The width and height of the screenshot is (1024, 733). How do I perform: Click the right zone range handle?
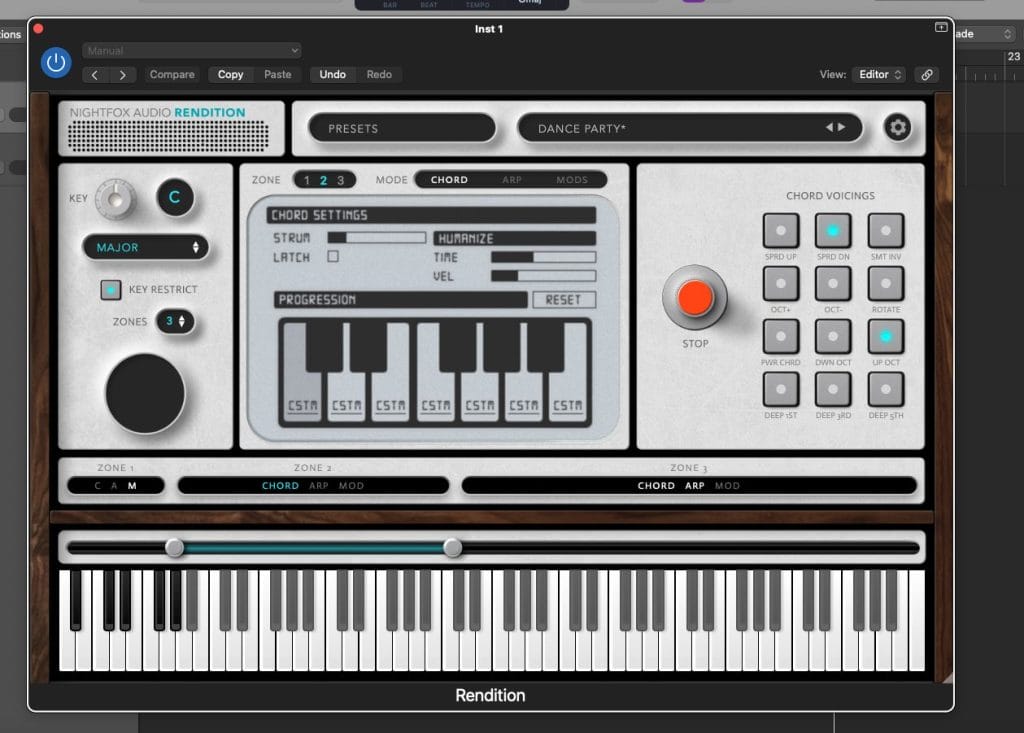click(453, 547)
